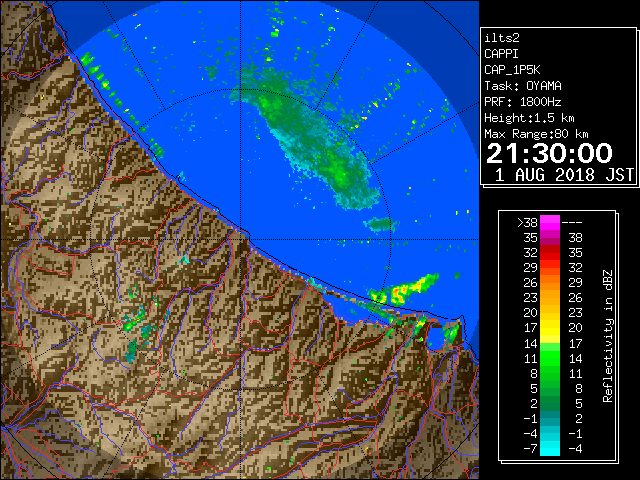Viewport: 640px width, 480px height.
Task: Click the radar center at range ring crosshair
Action: pyautogui.click(x=241, y=240)
